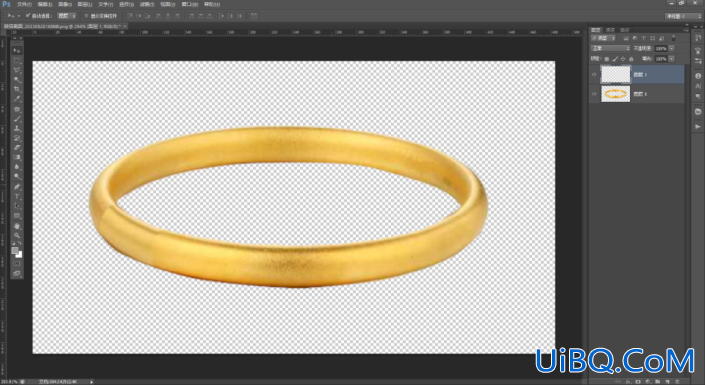Select the Crop tool
Viewport: 705px width, 385px height.
pos(17,89)
